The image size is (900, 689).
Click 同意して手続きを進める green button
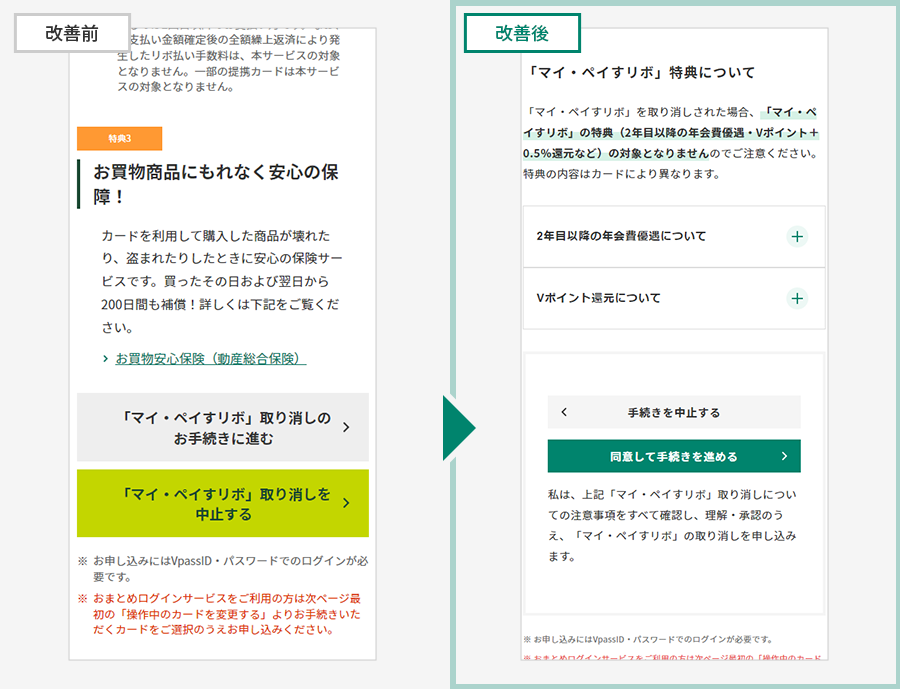coord(674,456)
